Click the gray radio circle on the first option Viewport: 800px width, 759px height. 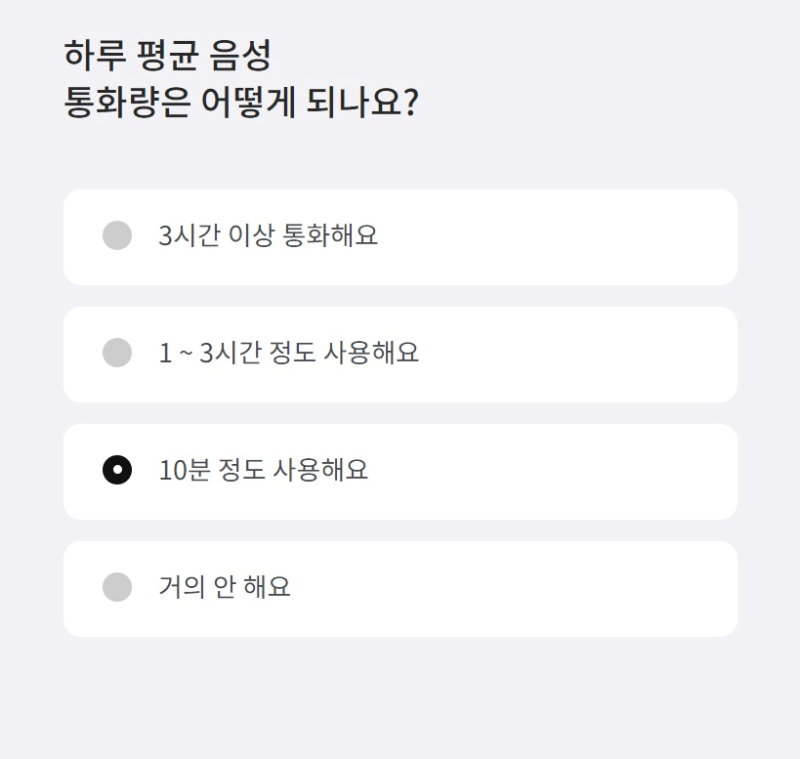(x=118, y=236)
